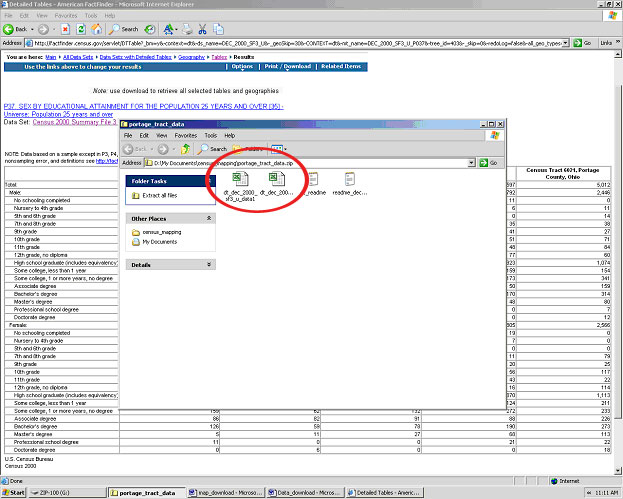Open Search in portage_tract_data window
The width and height of the screenshot is (623, 499).
tap(212, 149)
